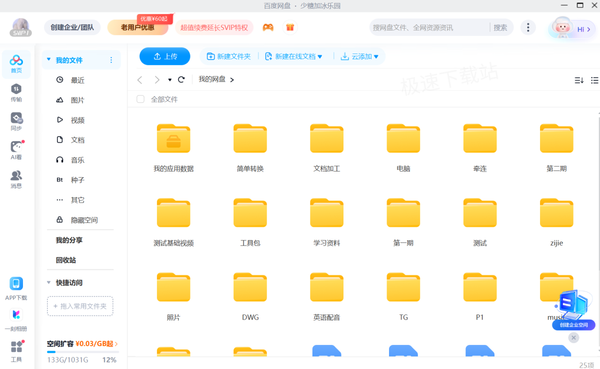The height and width of the screenshot is (369, 600).
Task: Collapse the 快捷访问 section
Action: [49, 282]
